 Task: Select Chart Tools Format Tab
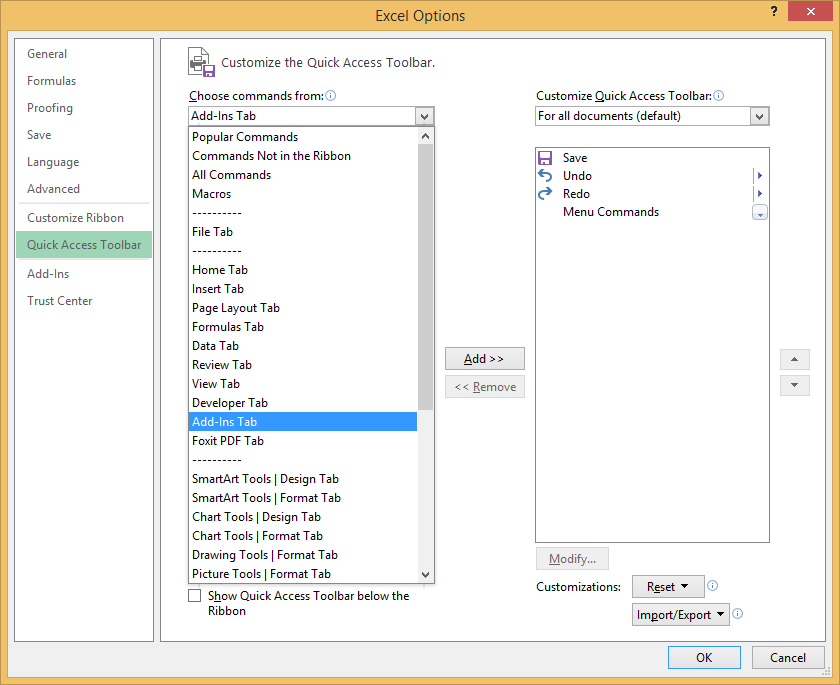point(303,536)
